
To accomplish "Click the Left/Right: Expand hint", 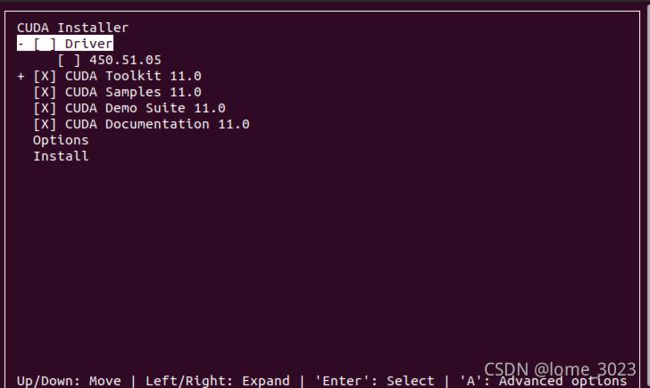I will coord(218,381).
